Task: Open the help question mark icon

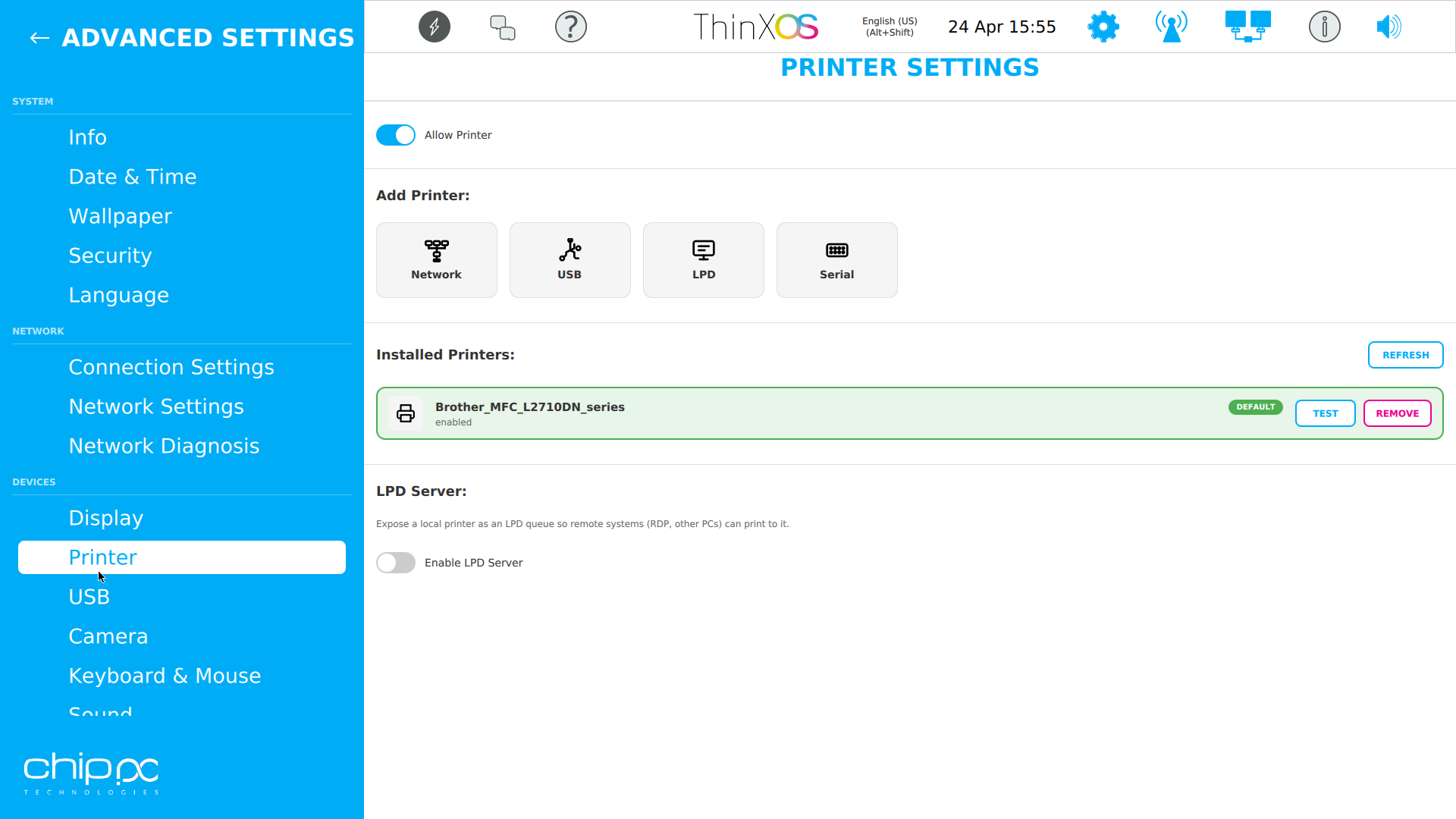Action: pos(570,27)
